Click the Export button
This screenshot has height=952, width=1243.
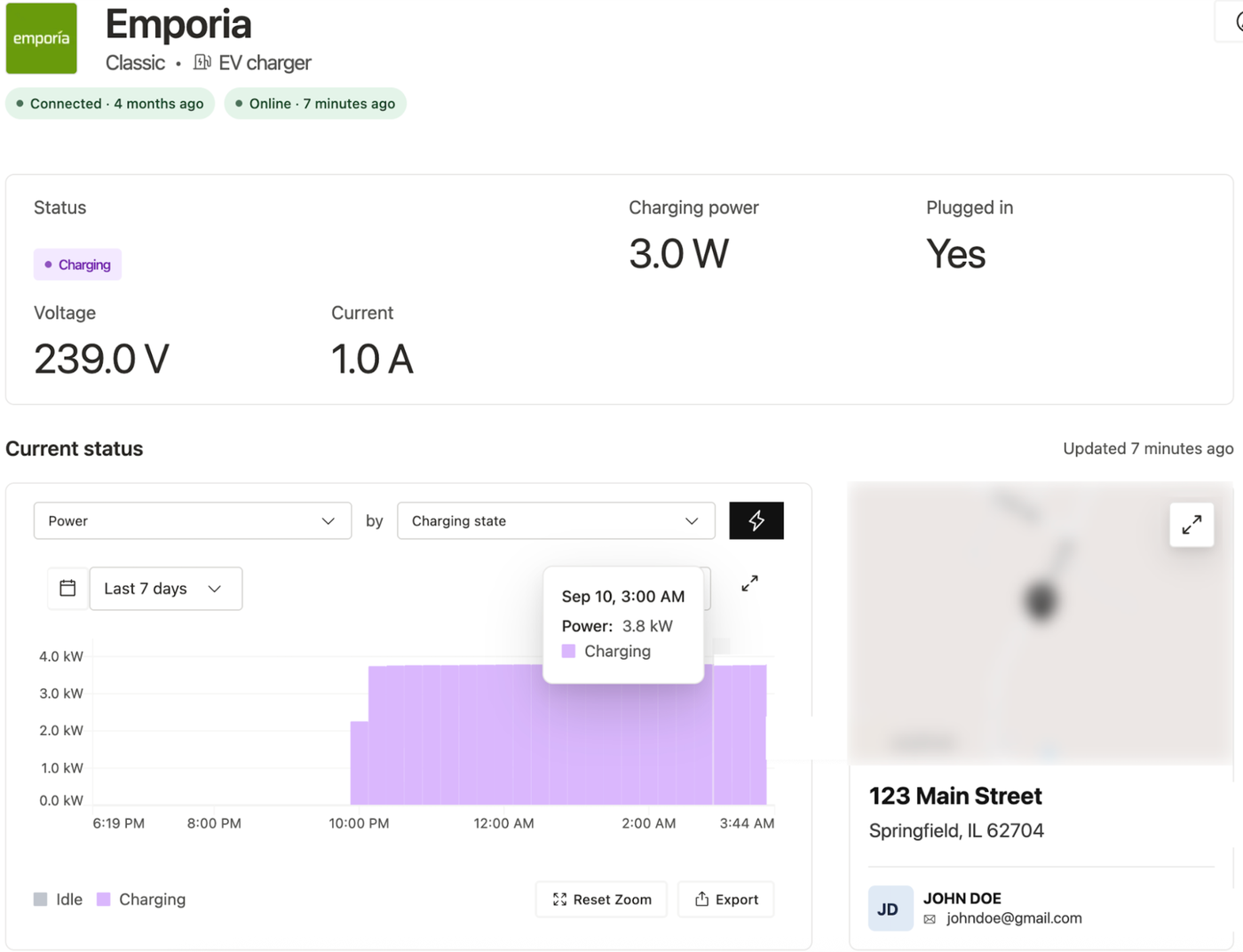coord(726,900)
